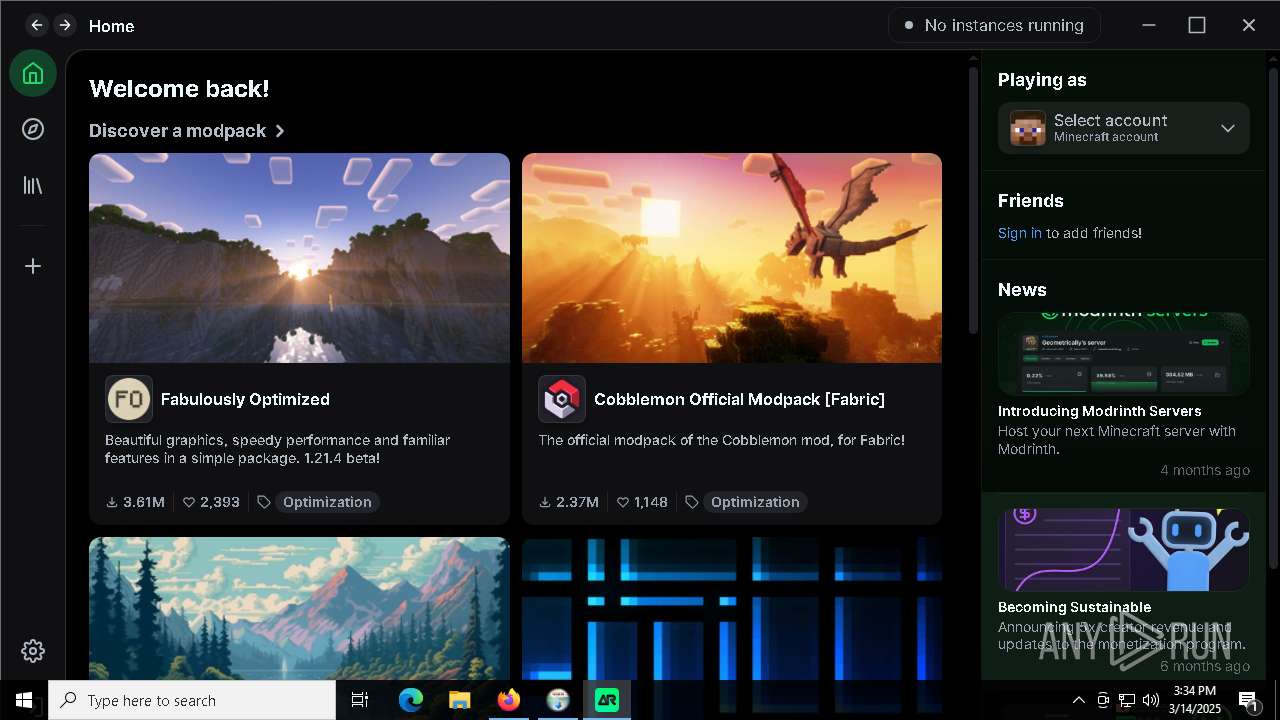Click the Windows taskbar search box
This screenshot has height=720, width=1280.
[x=192, y=700]
